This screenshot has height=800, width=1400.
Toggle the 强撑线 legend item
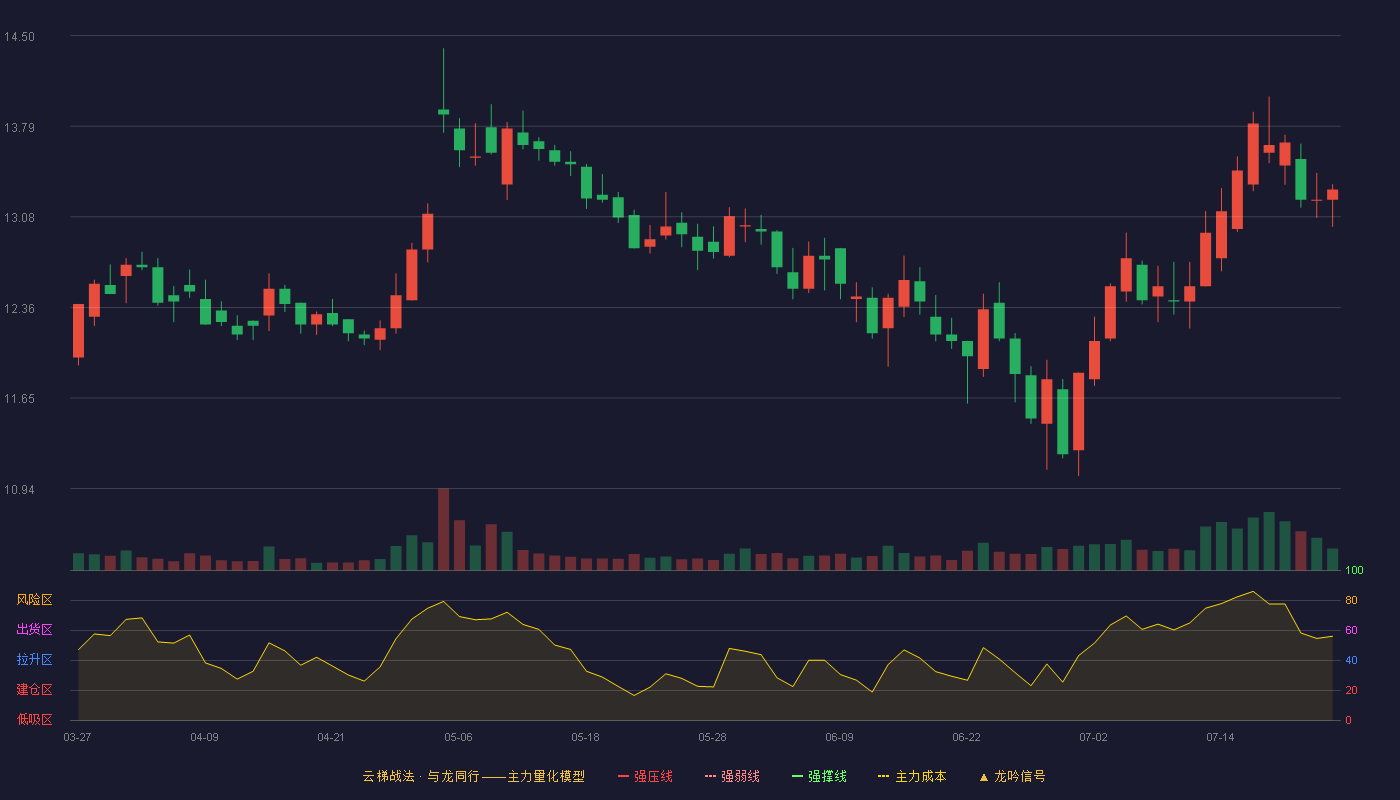pyautogui.click(x=819, y=776)
